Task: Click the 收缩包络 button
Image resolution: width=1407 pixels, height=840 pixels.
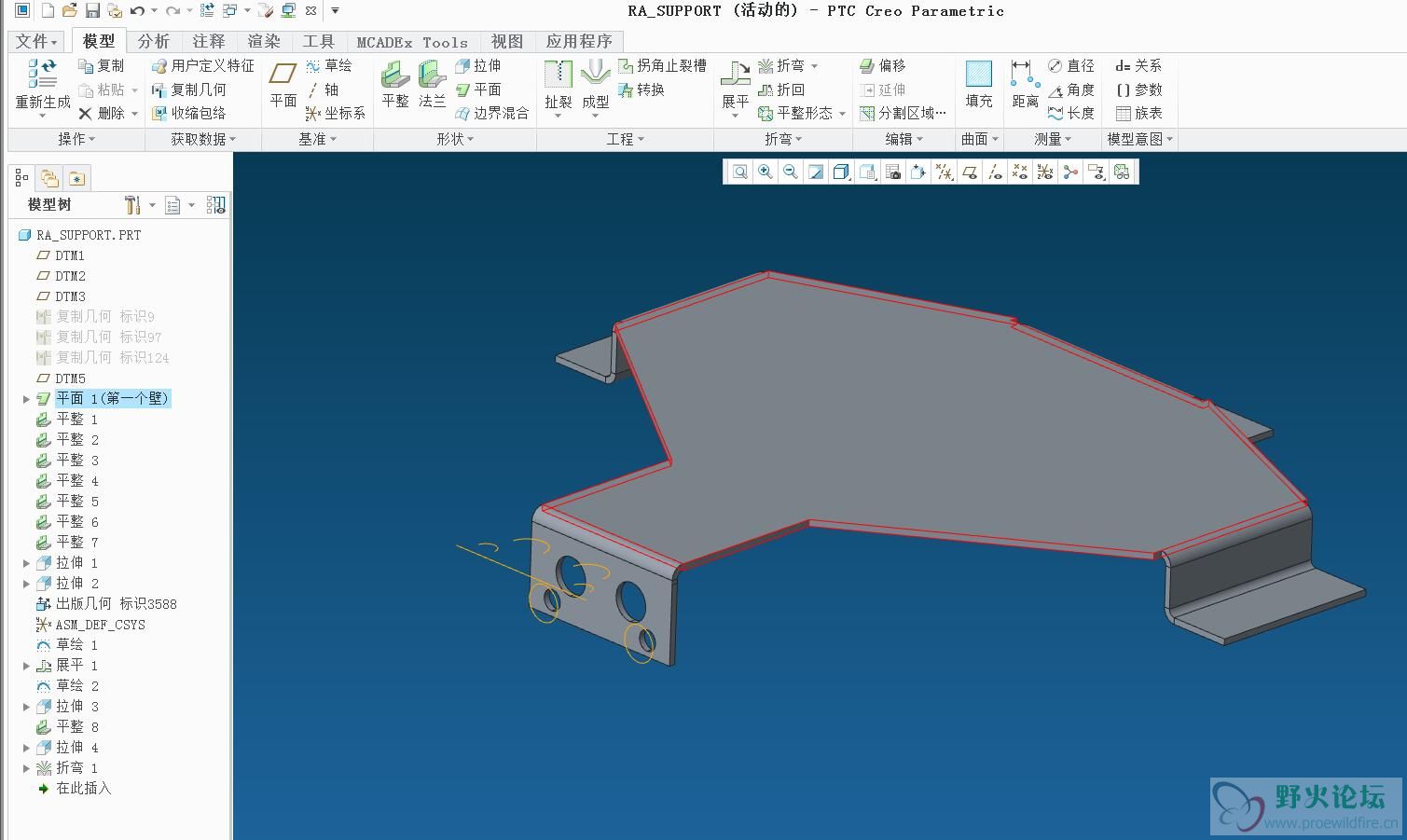Action: tap(188, 113)
